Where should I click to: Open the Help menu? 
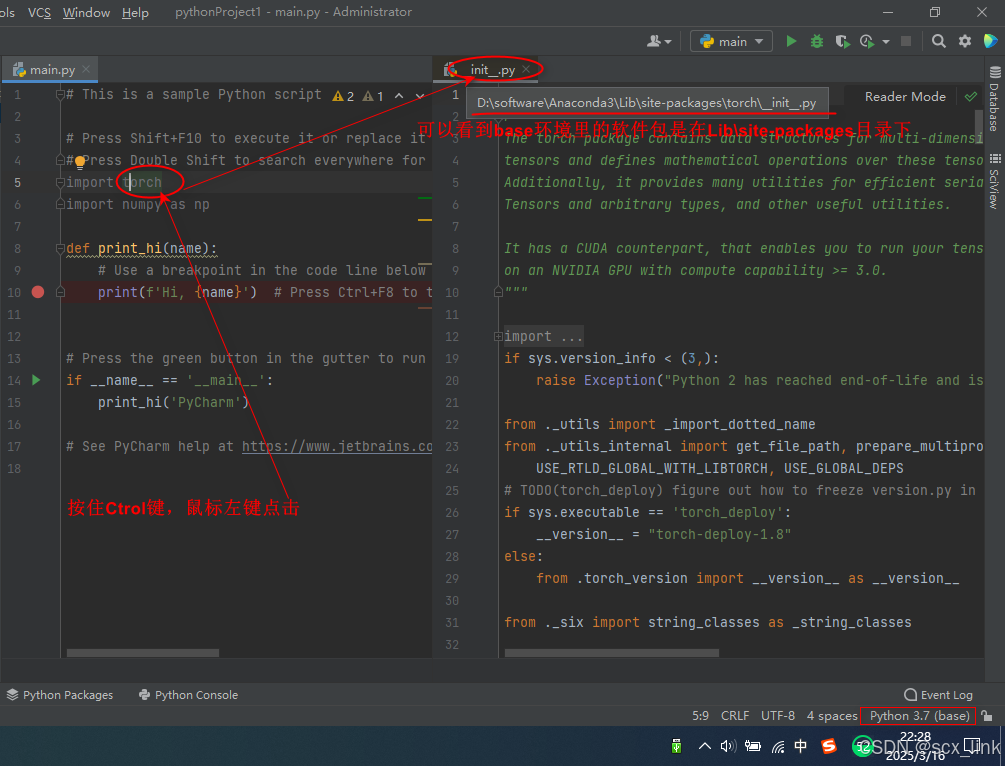[x=135, y=12]
